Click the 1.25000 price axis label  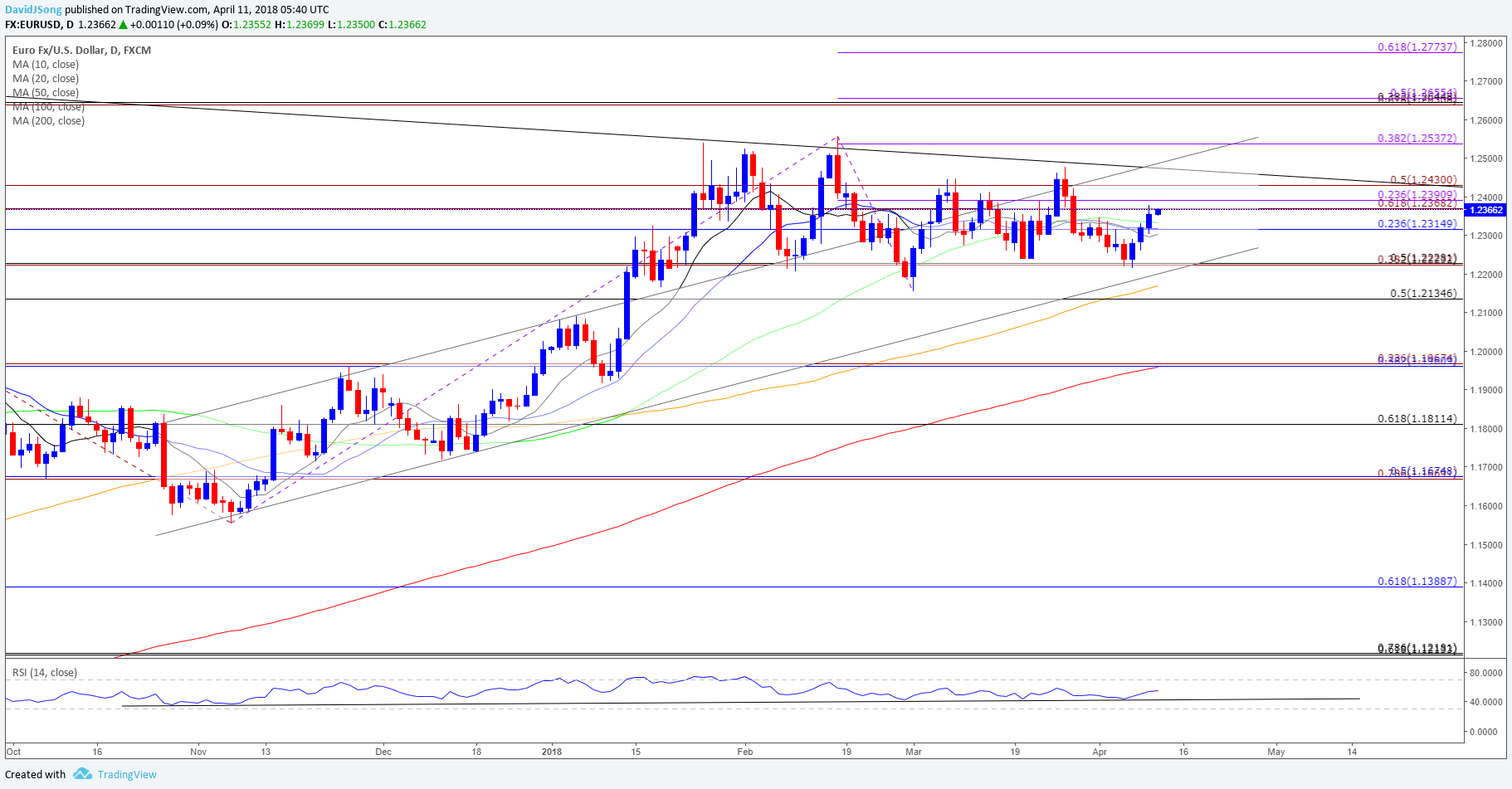1485,158
